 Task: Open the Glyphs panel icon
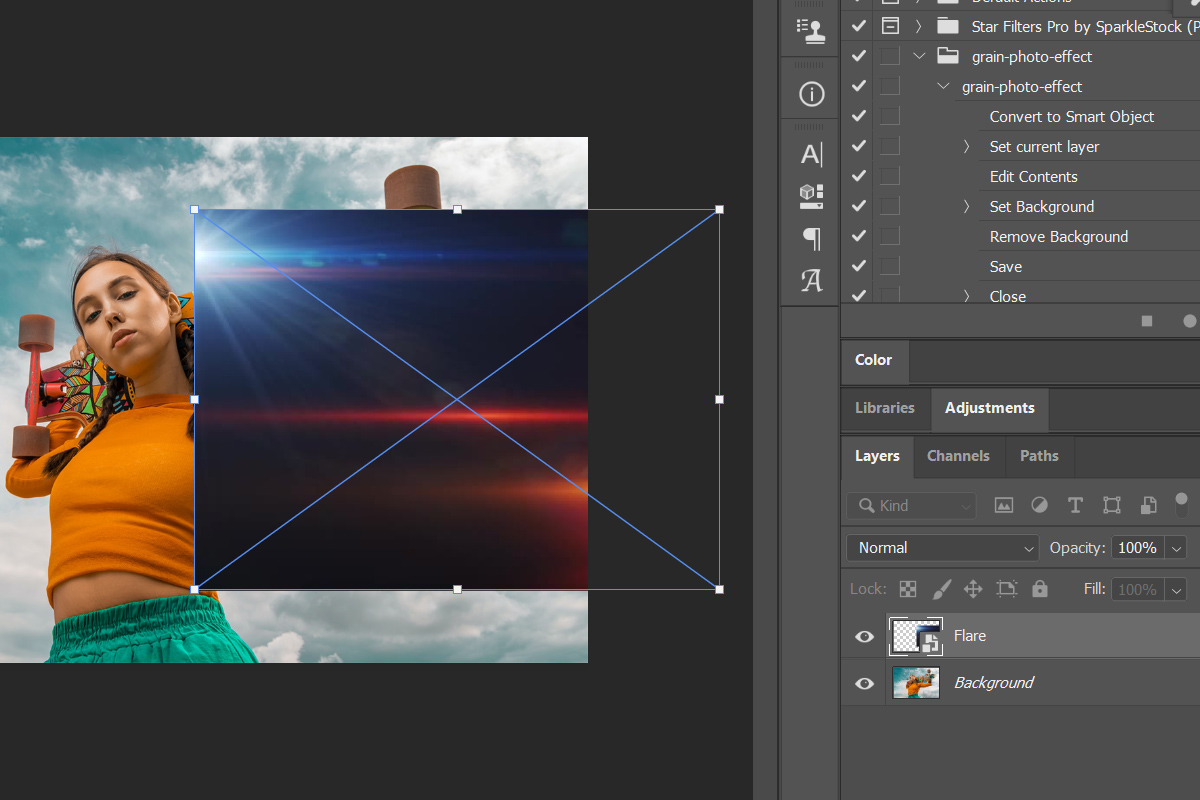811,282
